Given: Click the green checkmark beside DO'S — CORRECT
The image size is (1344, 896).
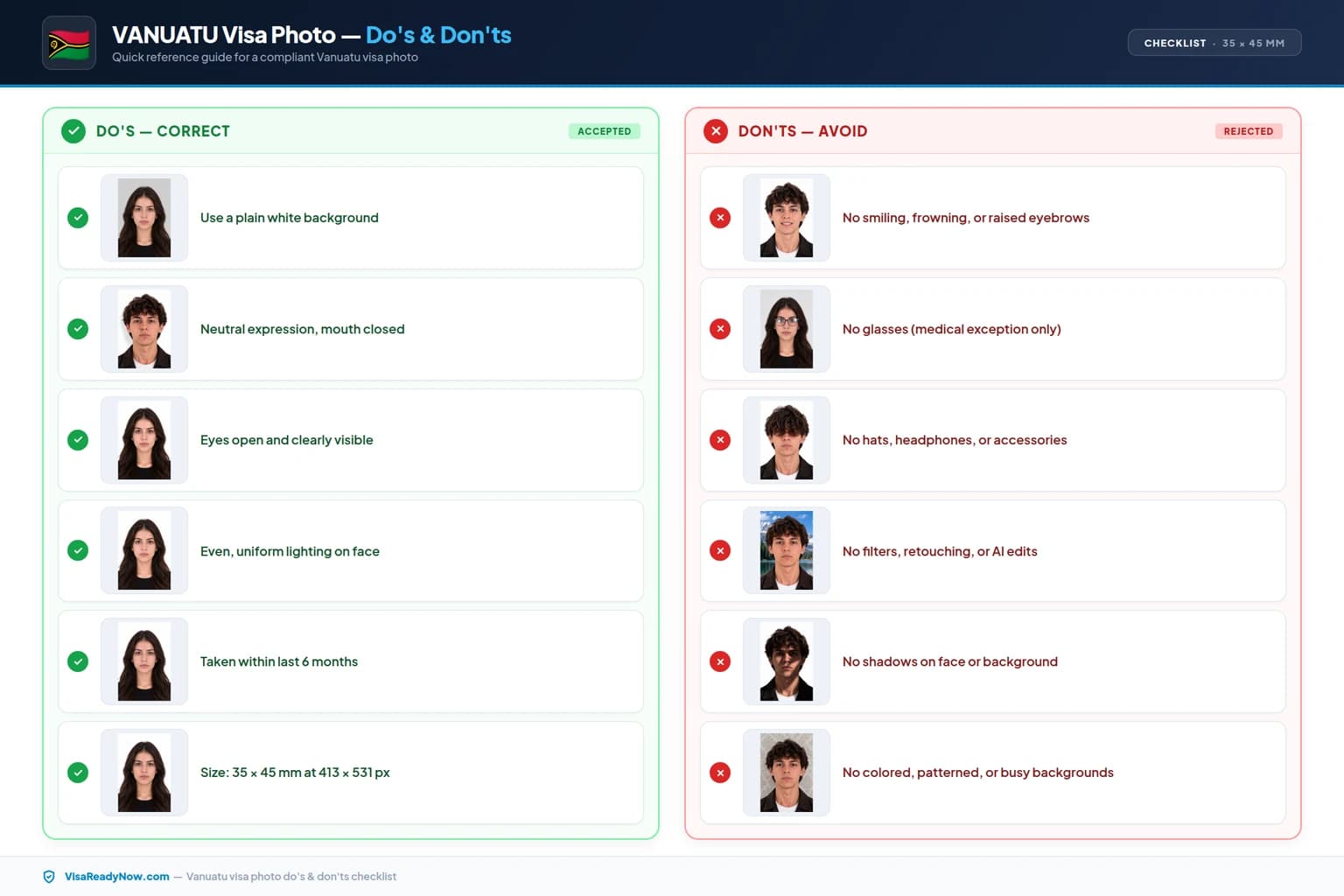Looking at the screenshot, I should (73, 131).
